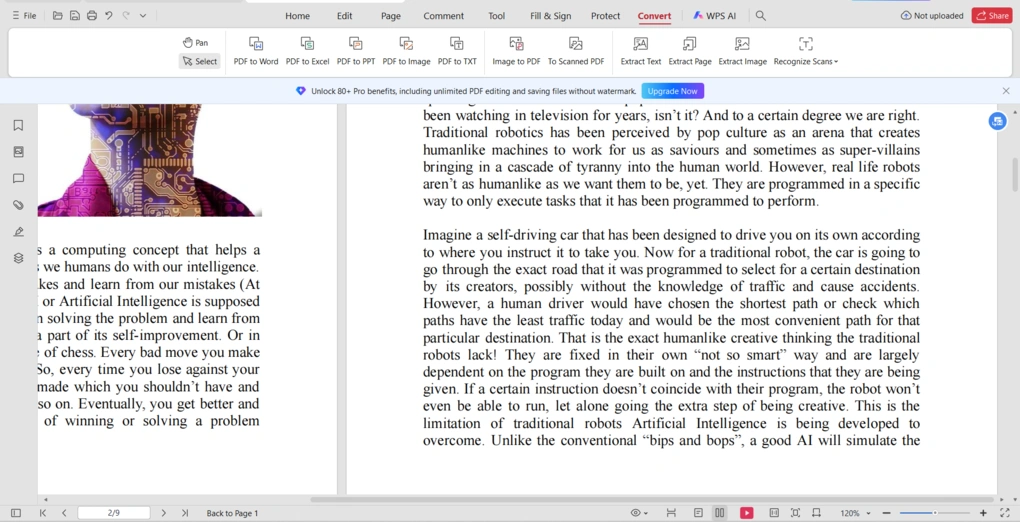Click the red Share button
1020x522 pixels.
(992, 16)
